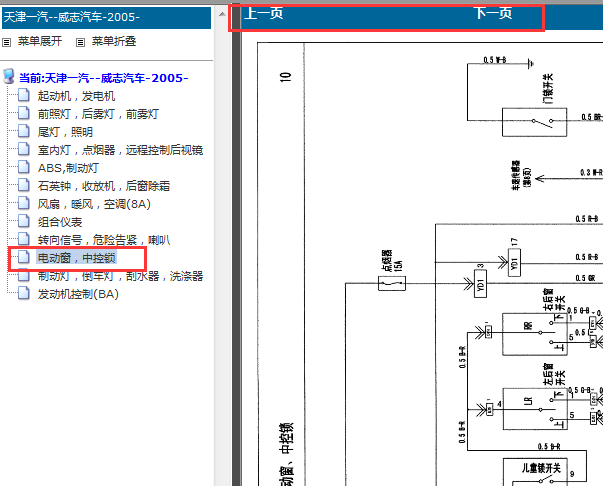Open 起动机，发电机 diagram
Image resolution: width=603 pixels, height=486 pixels.
(x=76, y=96)
